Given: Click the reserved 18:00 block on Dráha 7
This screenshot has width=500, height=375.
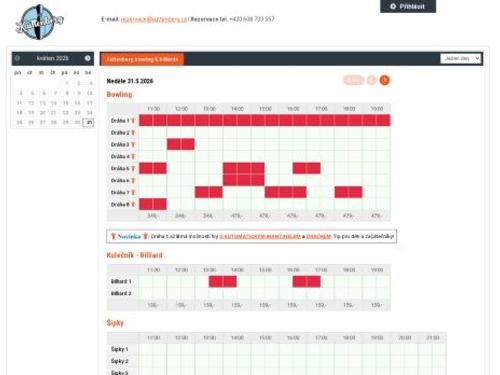Looking at the screenshot, I should 349,192.
